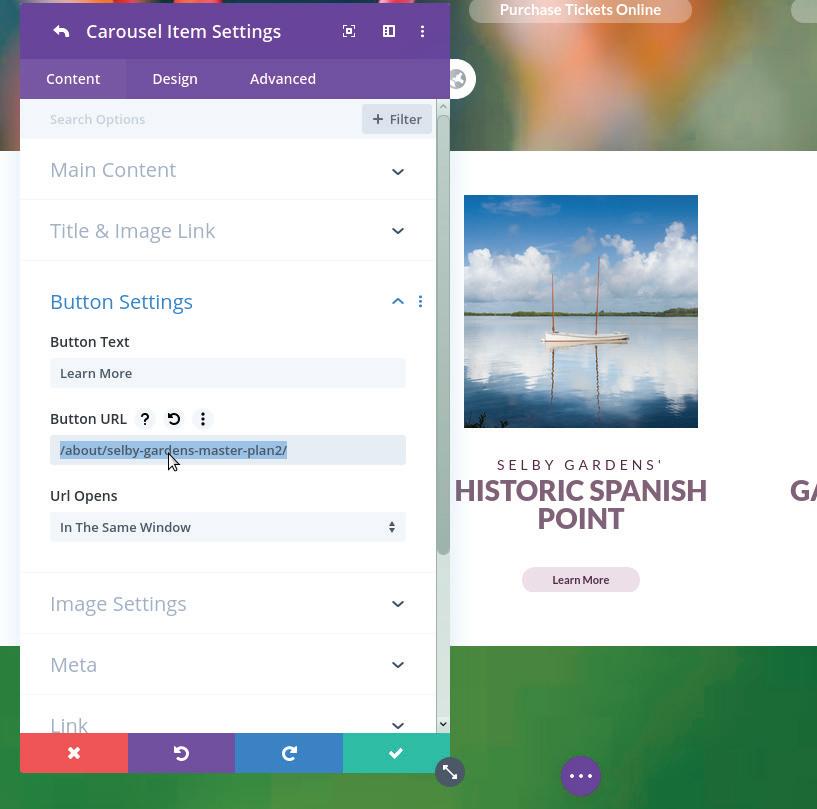The height and width of the screenshot is (809, 817).
Task: Click the Url Opens label
Action: (x=83, y=496)
